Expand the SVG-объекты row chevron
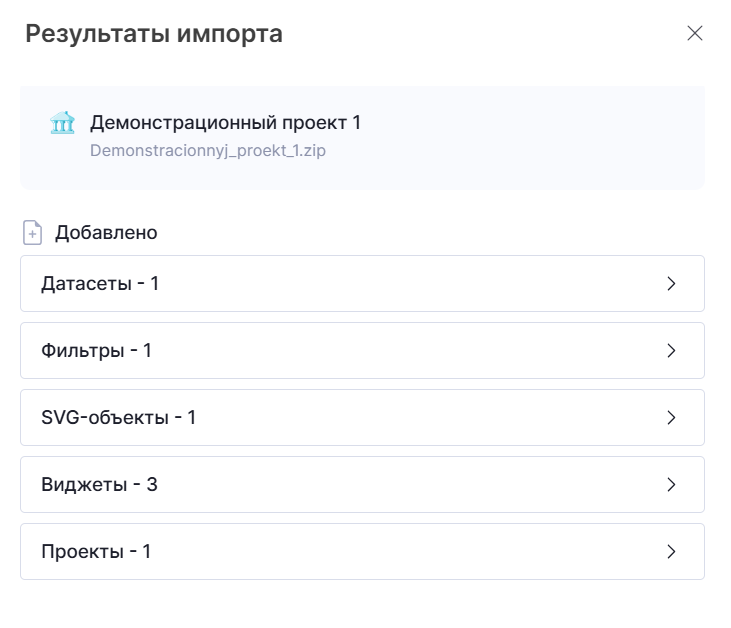This screenshot has width=731, height=628. tap(671, 418)
